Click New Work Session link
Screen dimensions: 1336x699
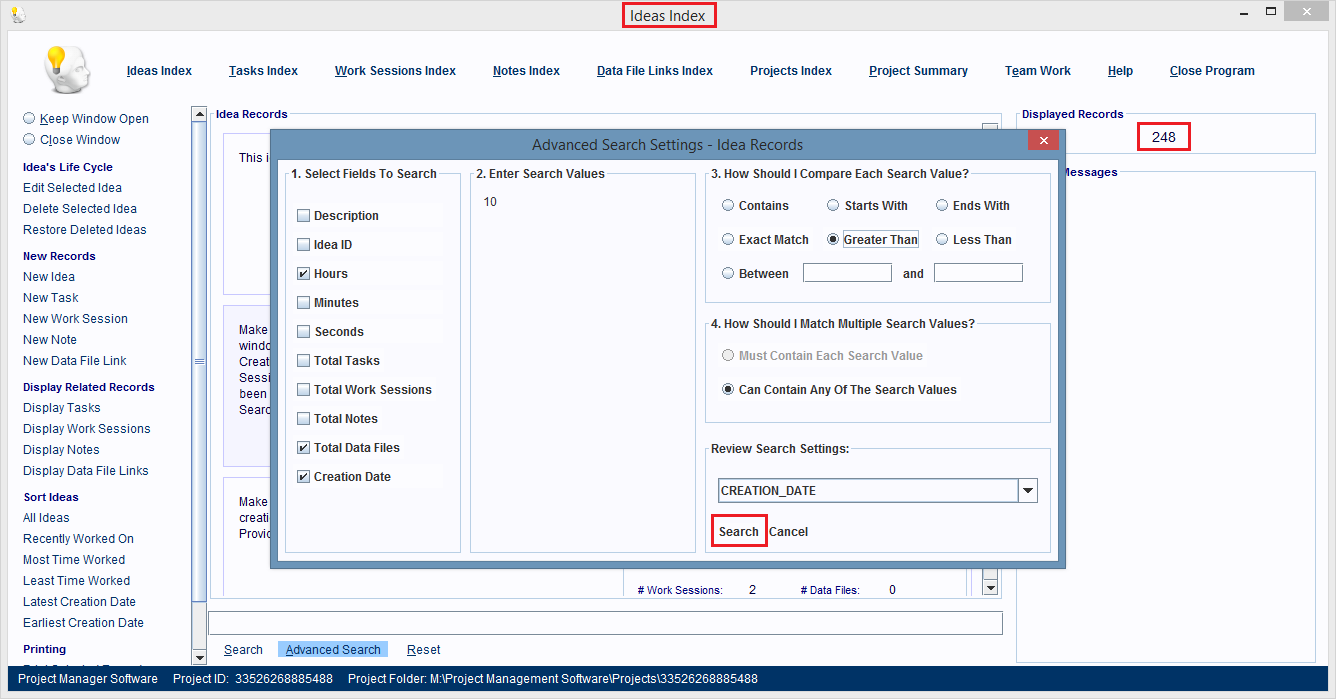75,319
